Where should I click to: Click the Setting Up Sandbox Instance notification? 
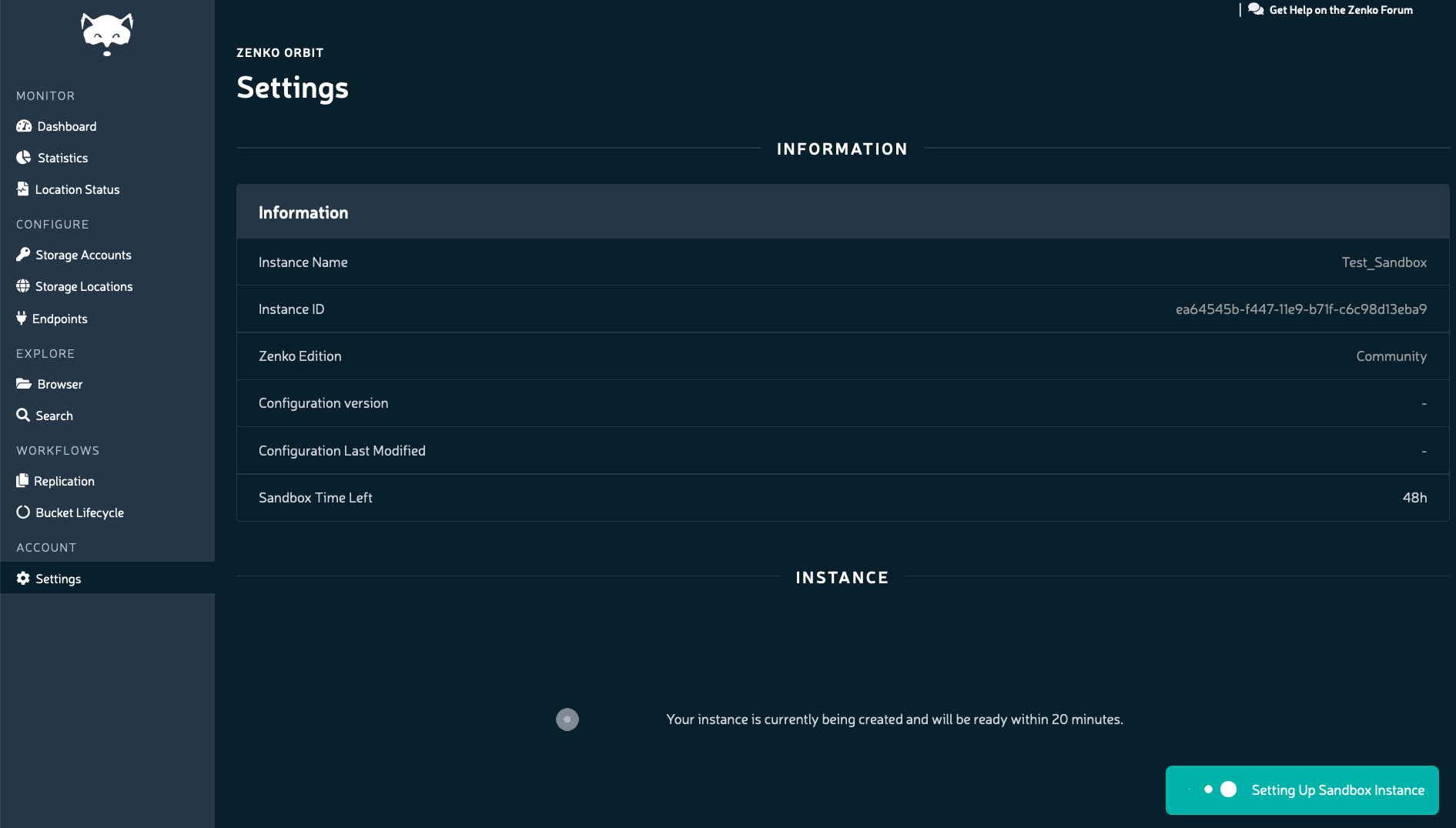[1302, 790]
